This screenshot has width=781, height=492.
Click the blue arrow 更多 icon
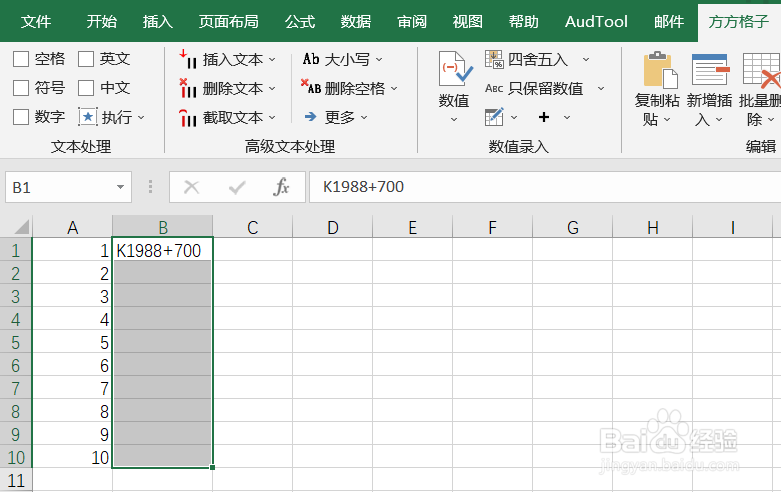coord(311,117)
